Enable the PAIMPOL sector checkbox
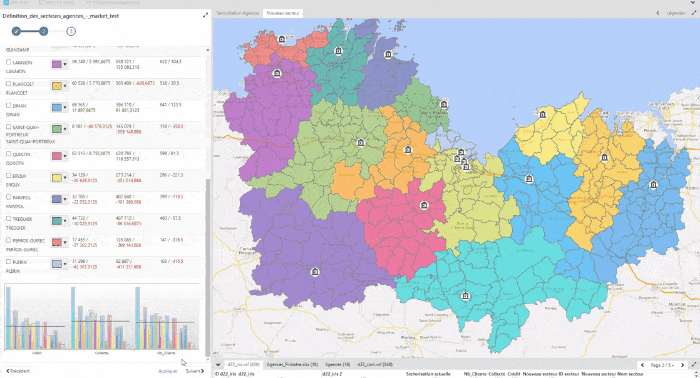The image size is (700, 378). coord(8,197)
